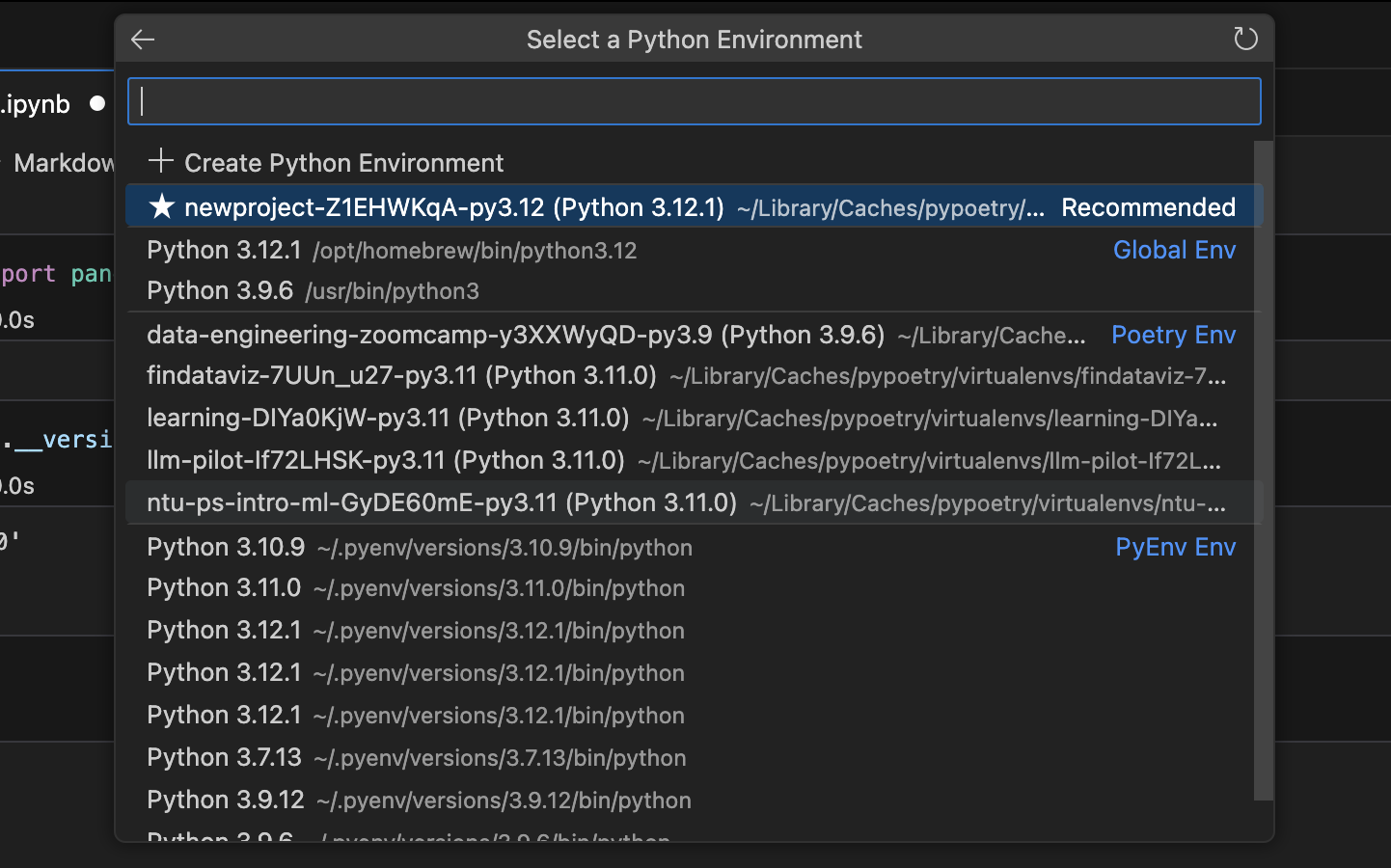The height and width of the screenshot is (868, 1391).
Task: Choose newproject-Z1EHWKqA-py3.12 recommended environment
Action: (695, 206)
